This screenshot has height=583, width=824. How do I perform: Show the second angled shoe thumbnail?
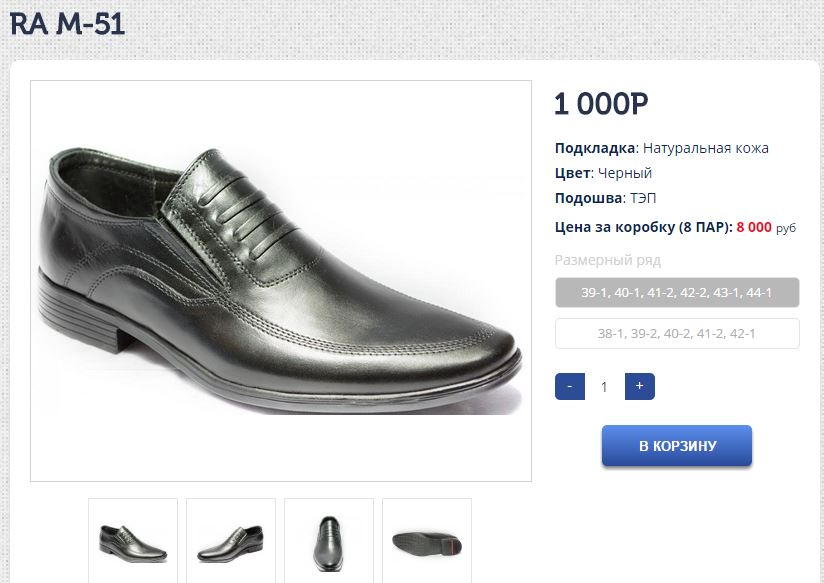(x=231, y=540)
